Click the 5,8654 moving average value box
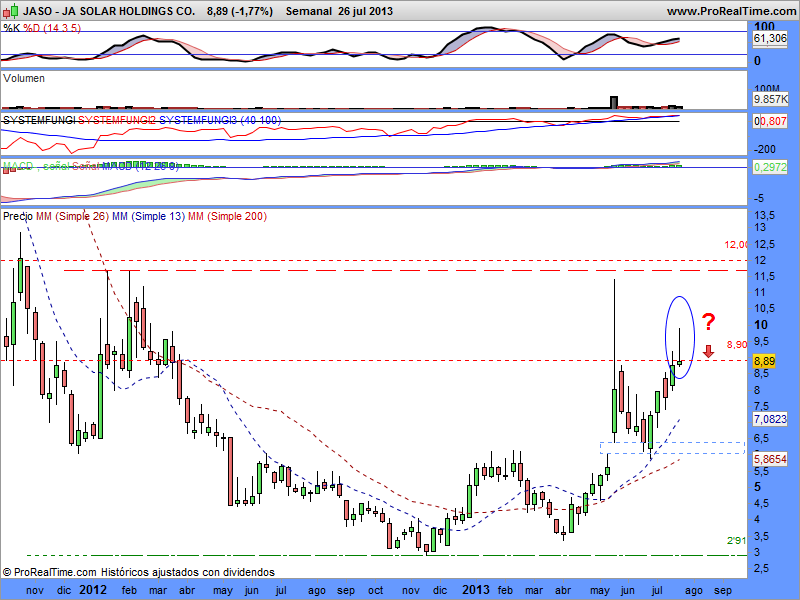 (770, 459)
